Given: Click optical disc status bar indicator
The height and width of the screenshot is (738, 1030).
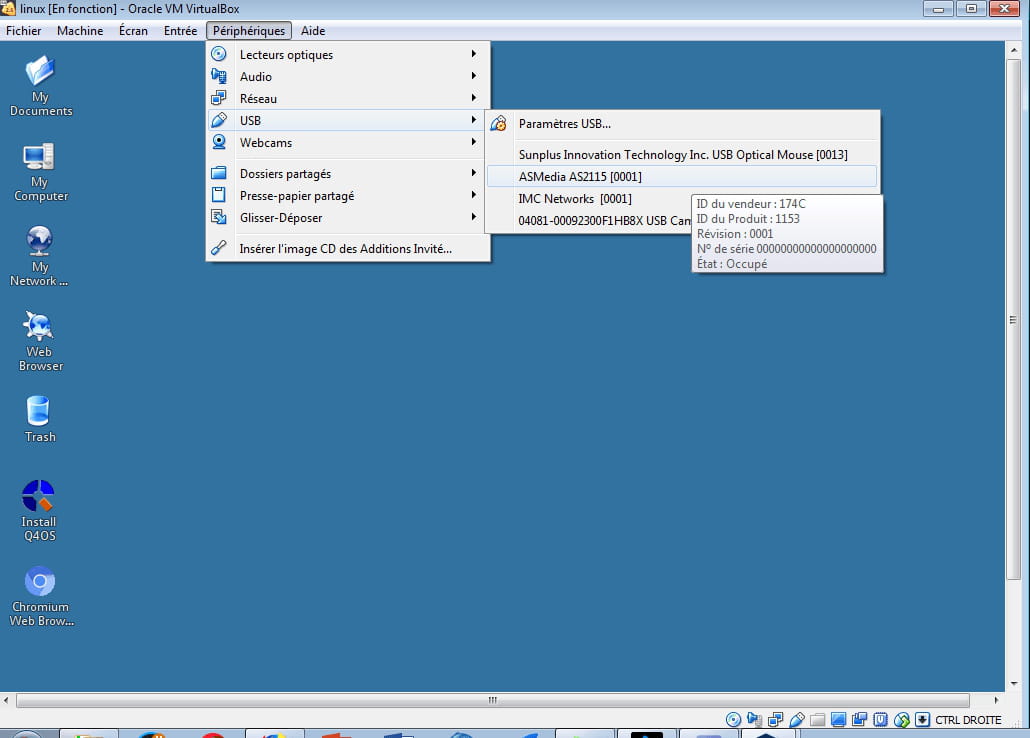Looking at the screenshot, I should pos(734,720).
